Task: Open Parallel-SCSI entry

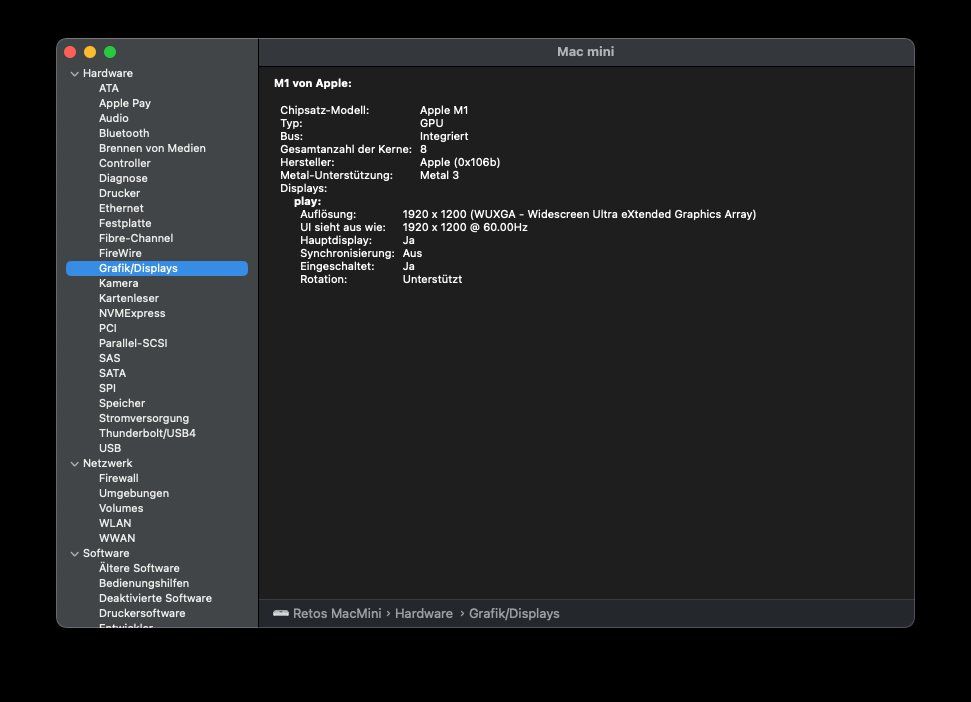Action: [133, 343]
